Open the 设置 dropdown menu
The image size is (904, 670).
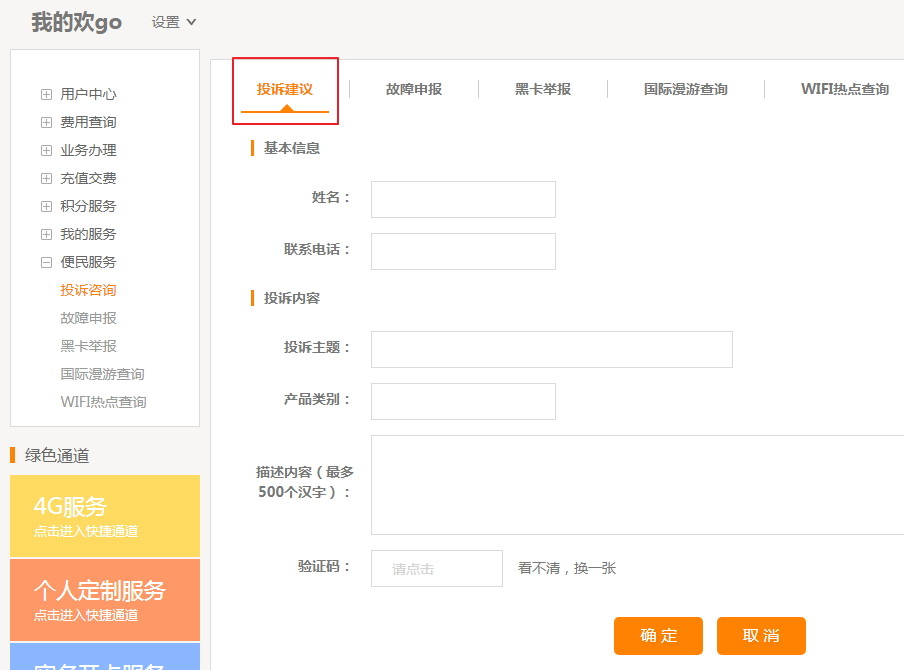174,22
